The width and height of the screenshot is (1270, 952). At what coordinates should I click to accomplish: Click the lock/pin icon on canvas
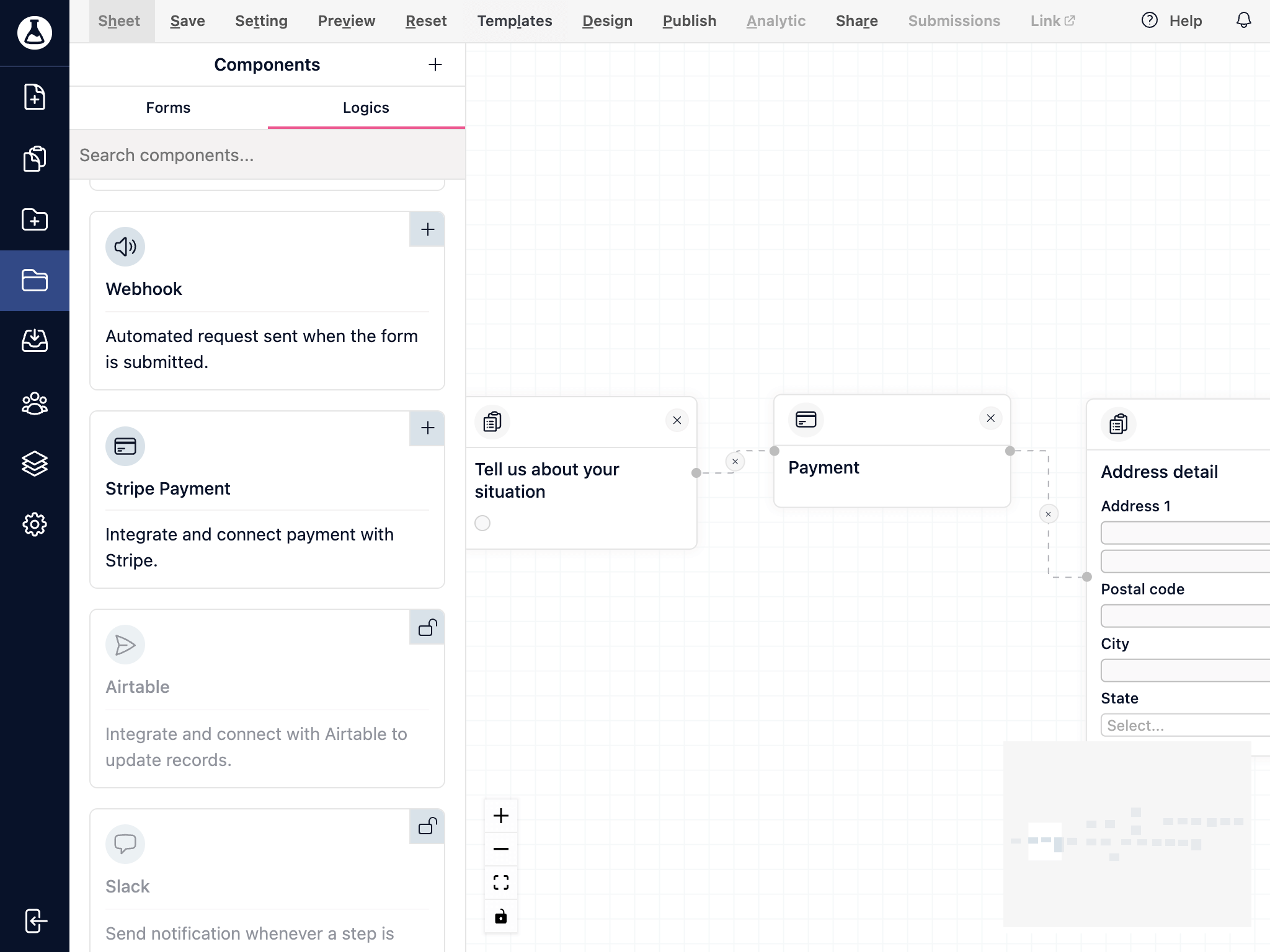tap(500, 917)
